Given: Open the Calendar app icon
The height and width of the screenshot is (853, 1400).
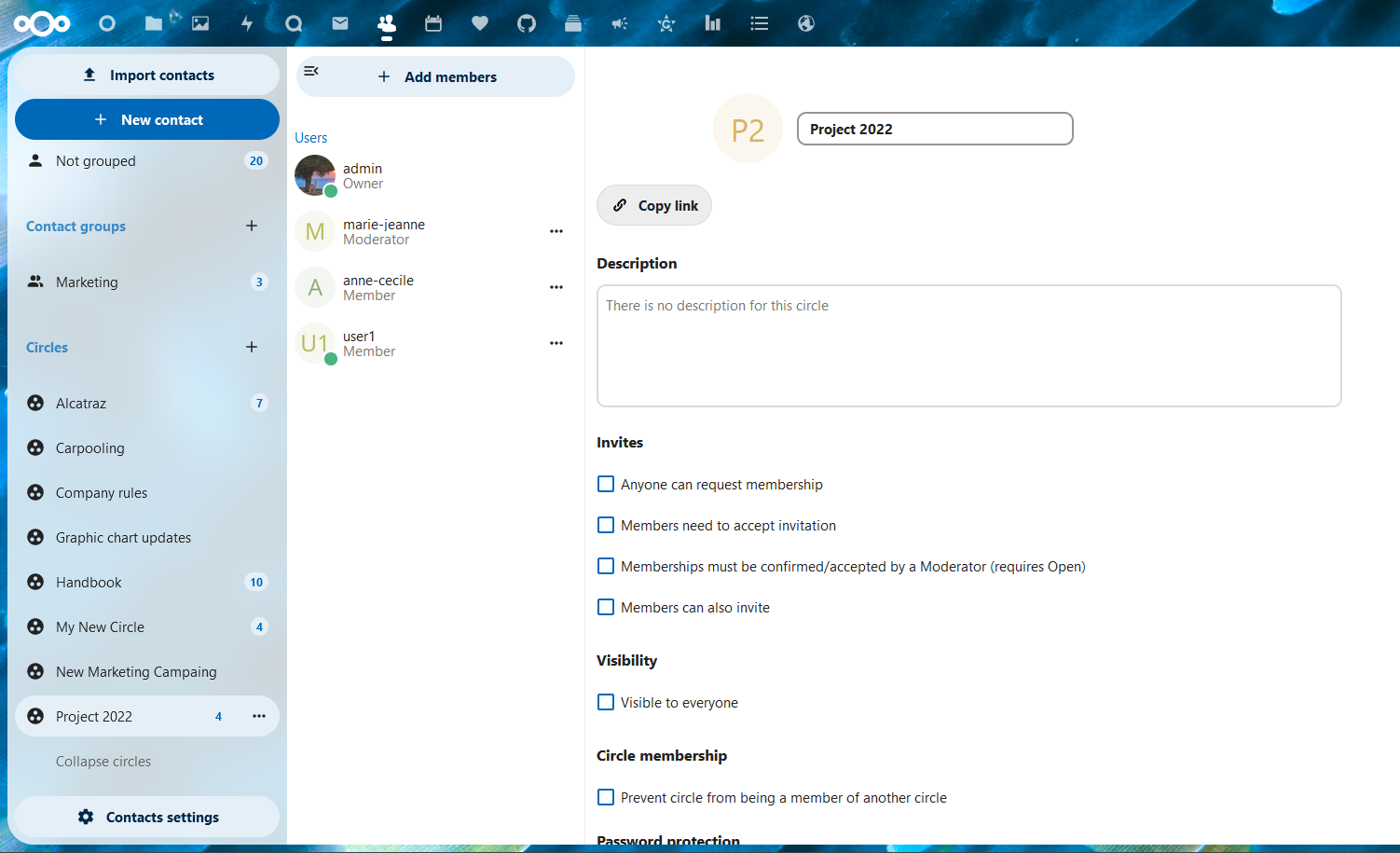Looking at the screenshot, I should coord(433,23).
